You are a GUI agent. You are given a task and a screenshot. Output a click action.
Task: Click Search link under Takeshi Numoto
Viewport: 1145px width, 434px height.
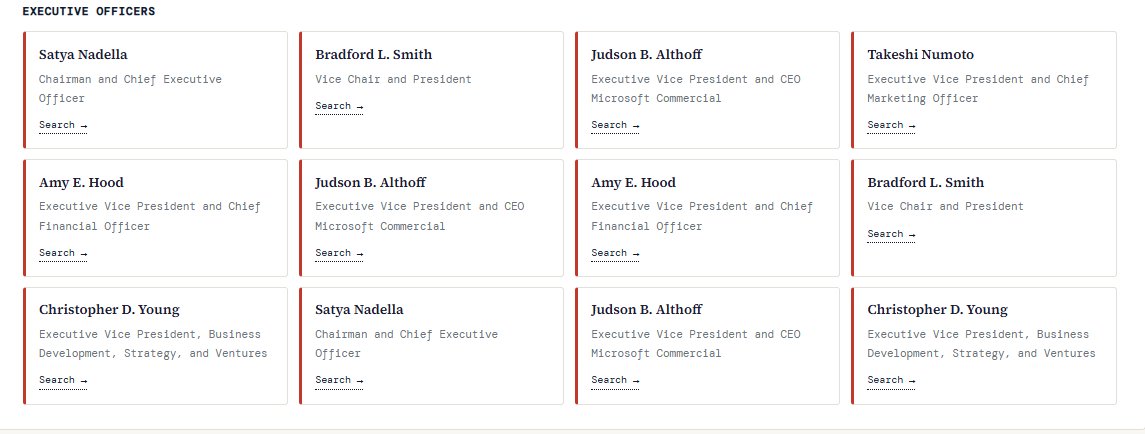[x=891, y=126]
